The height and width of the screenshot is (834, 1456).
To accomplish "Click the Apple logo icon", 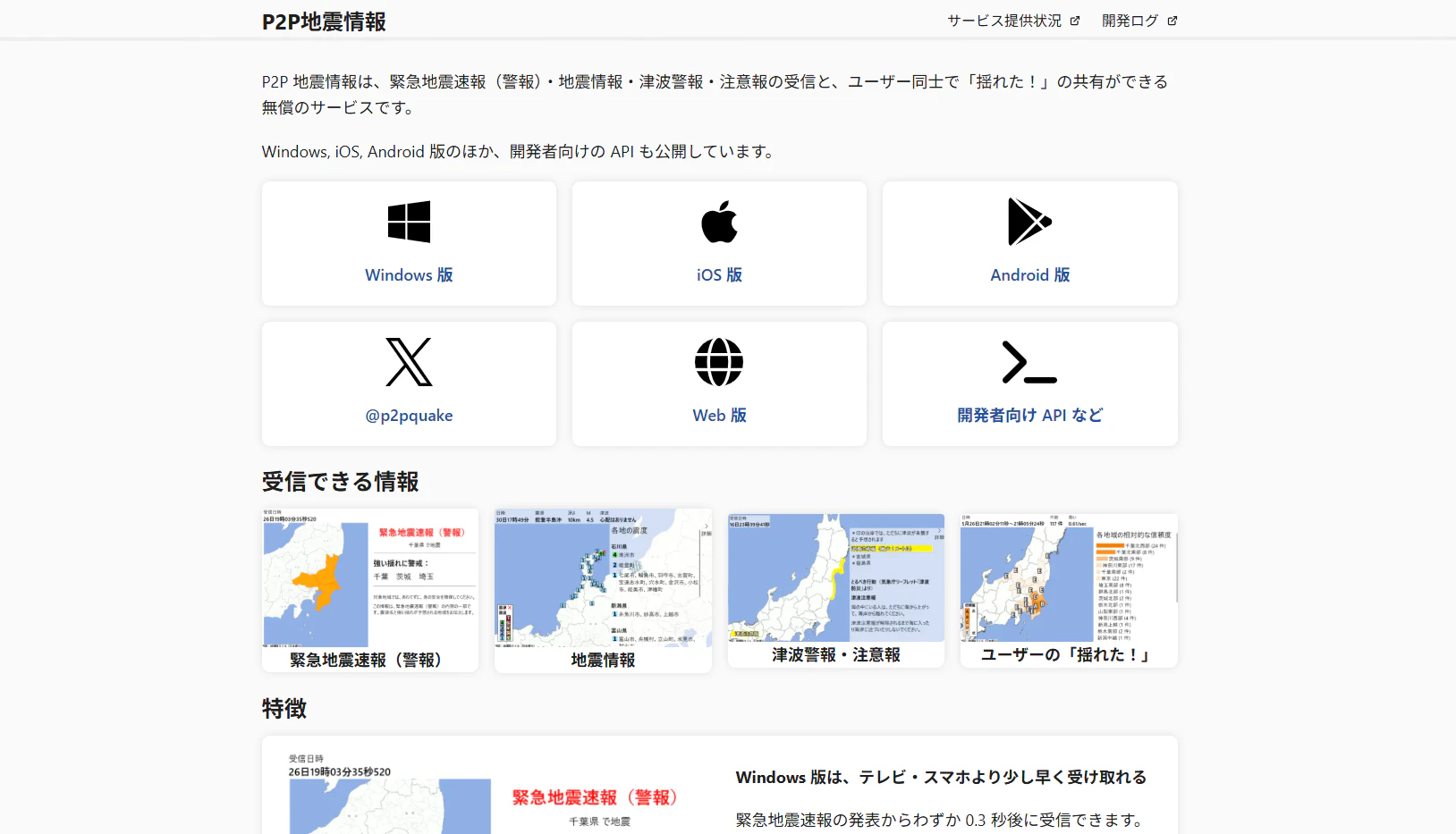I will 719,222.
